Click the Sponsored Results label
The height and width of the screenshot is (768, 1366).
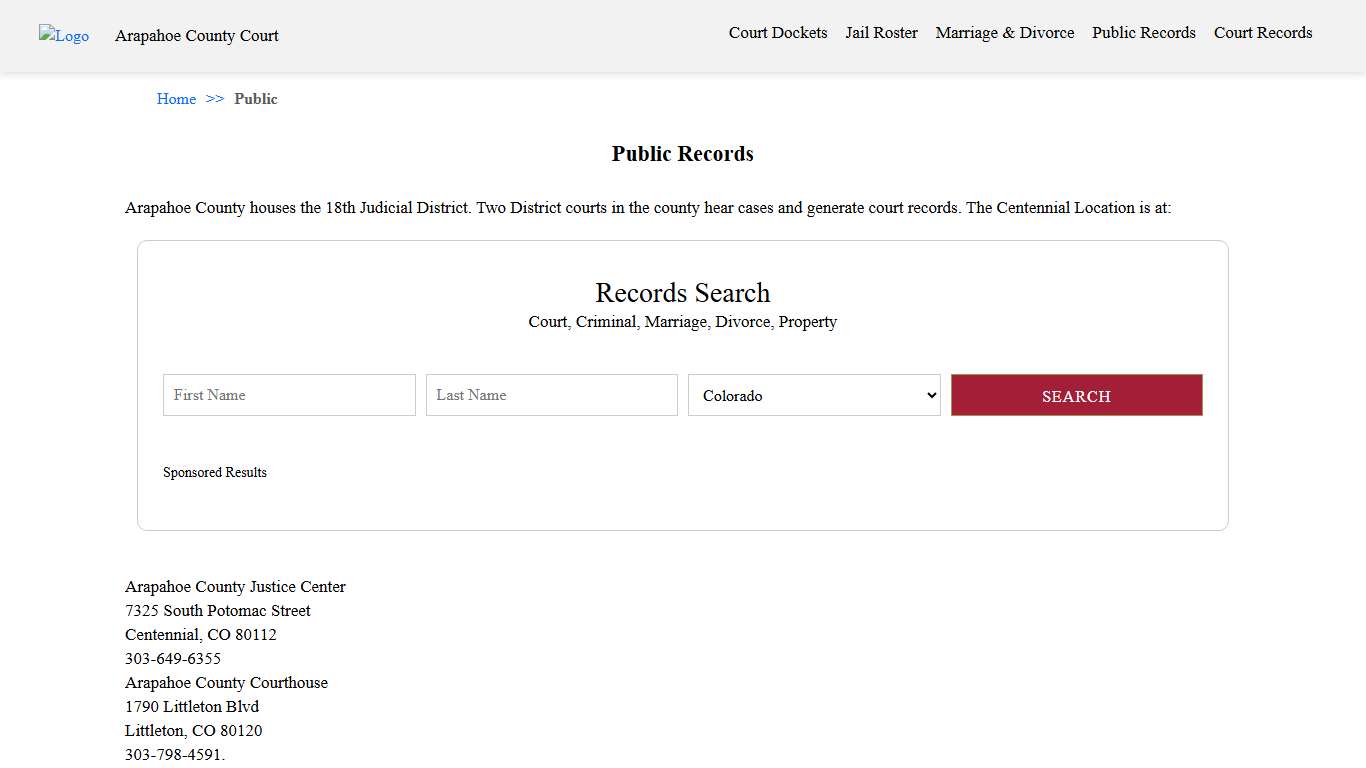click(215, 472)
